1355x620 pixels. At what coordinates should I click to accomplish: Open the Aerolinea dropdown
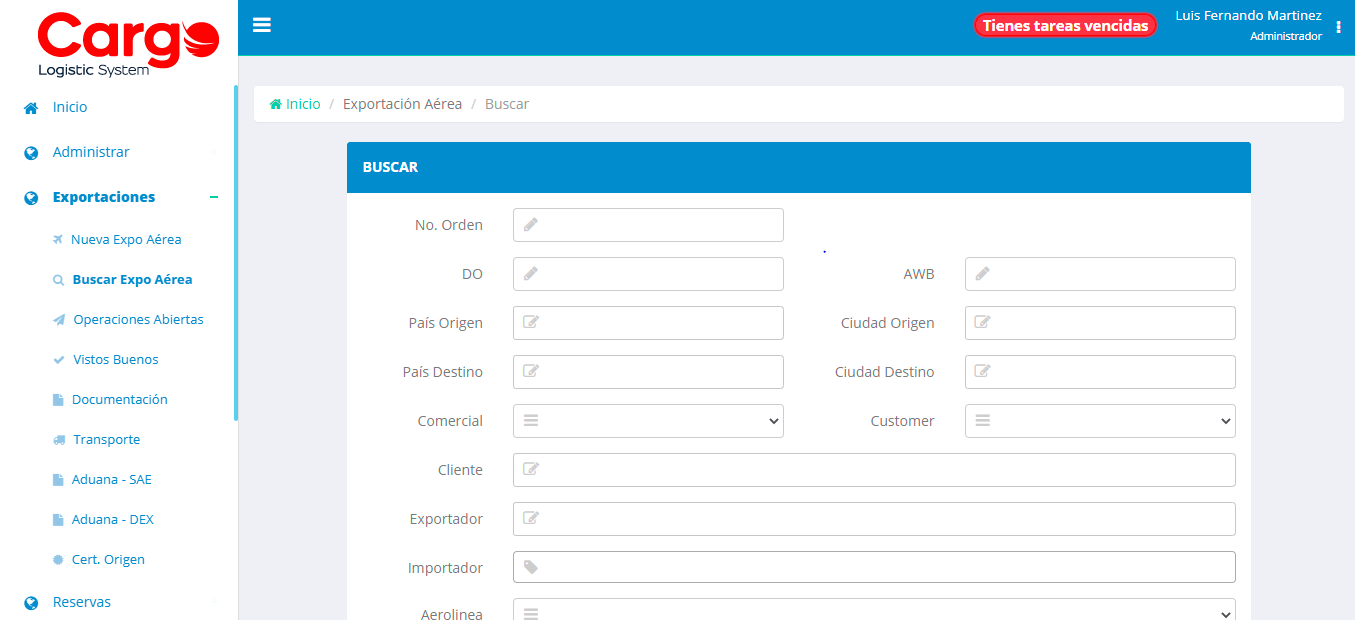(x=873, y=611)
